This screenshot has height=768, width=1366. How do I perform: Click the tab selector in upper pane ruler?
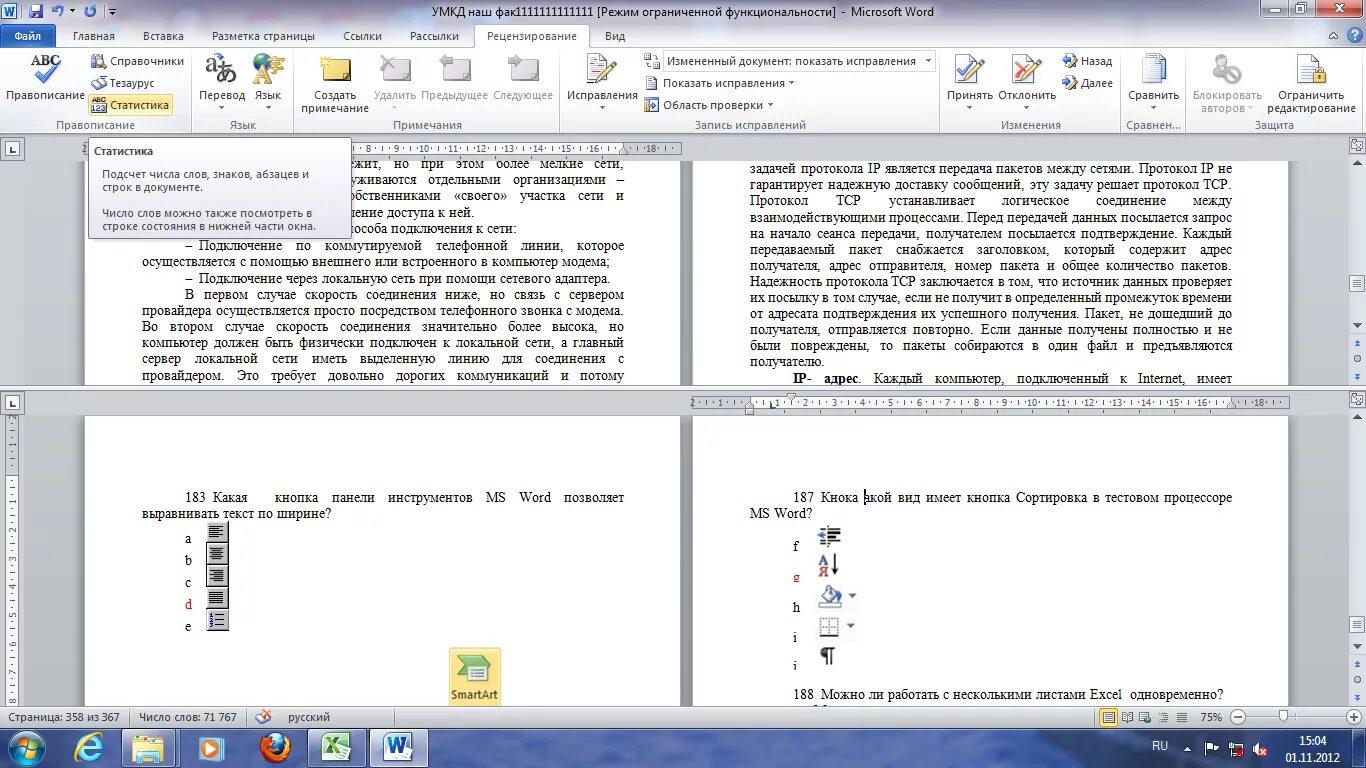(x=12, y=149)
